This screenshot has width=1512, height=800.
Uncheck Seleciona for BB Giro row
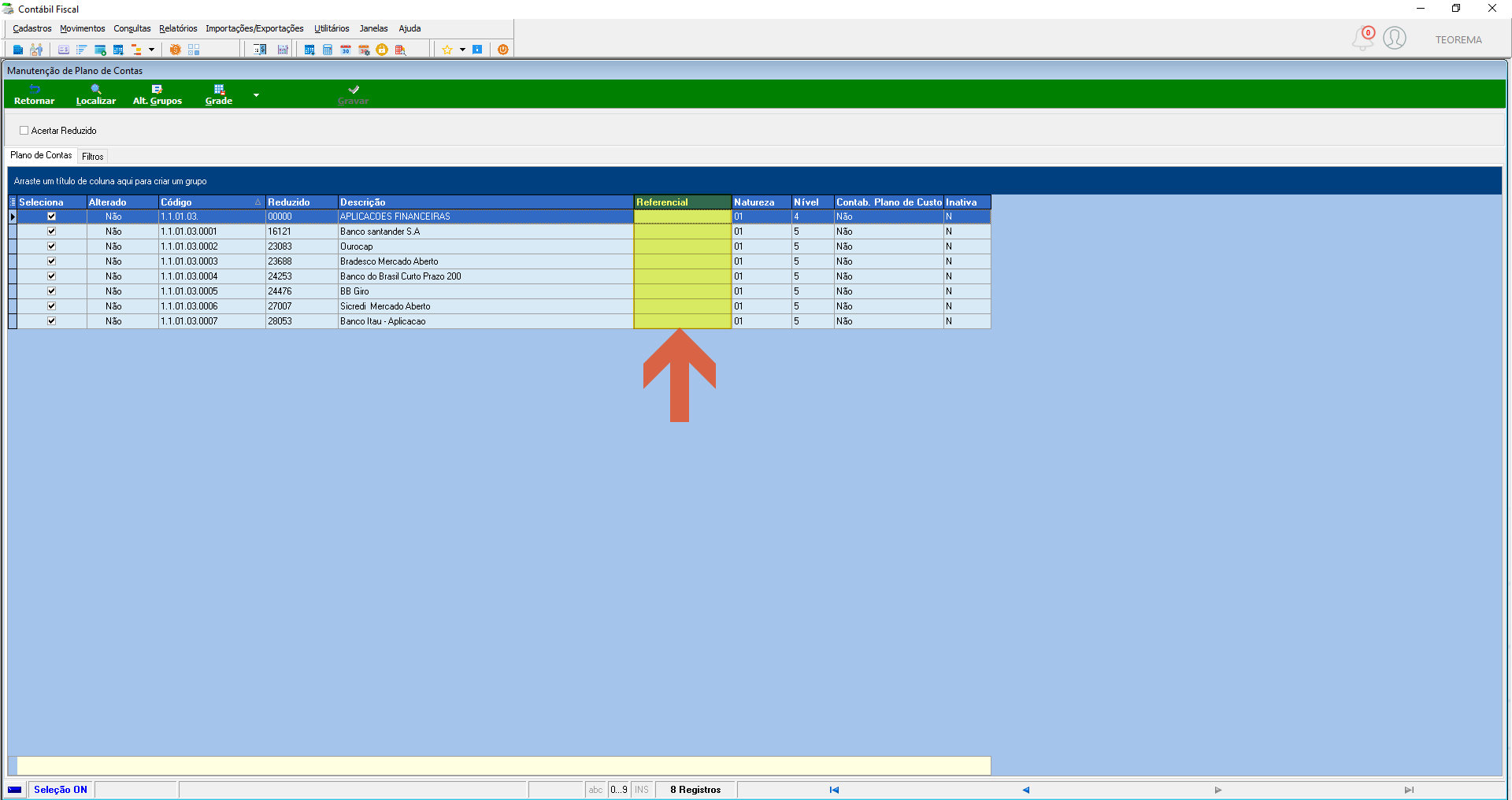pos(52,291)
